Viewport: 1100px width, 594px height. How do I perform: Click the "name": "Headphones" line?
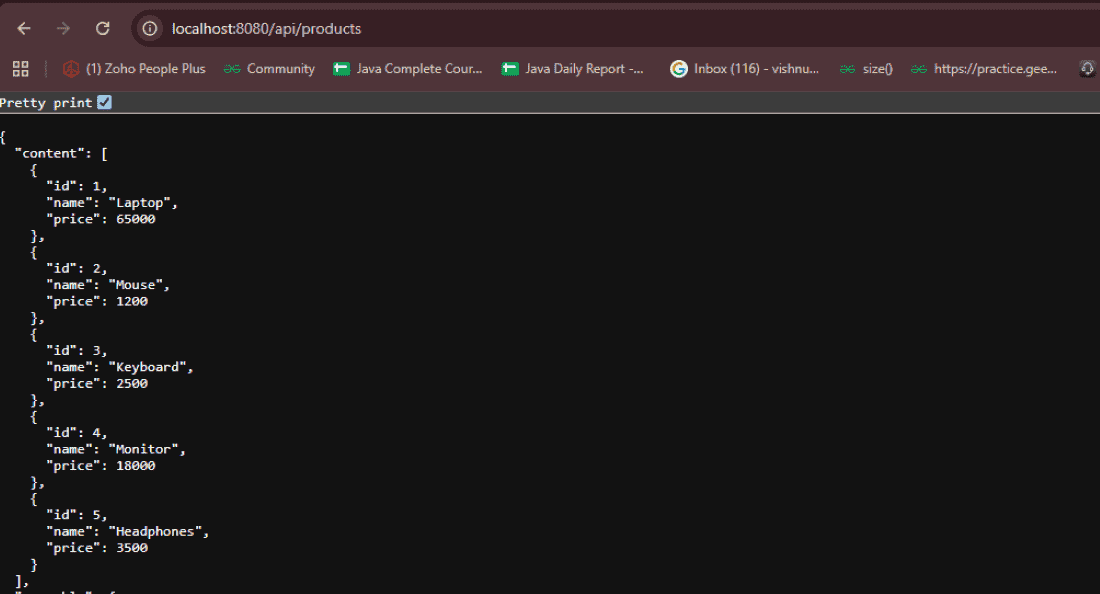(128, 532)
